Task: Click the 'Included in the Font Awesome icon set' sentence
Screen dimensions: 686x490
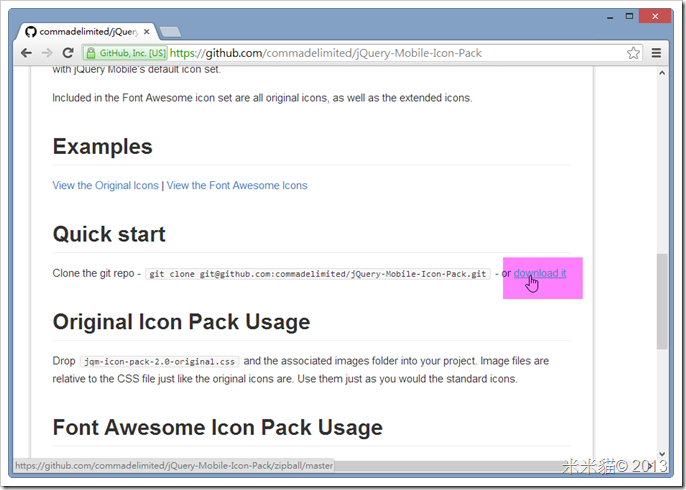Action: 262,98
